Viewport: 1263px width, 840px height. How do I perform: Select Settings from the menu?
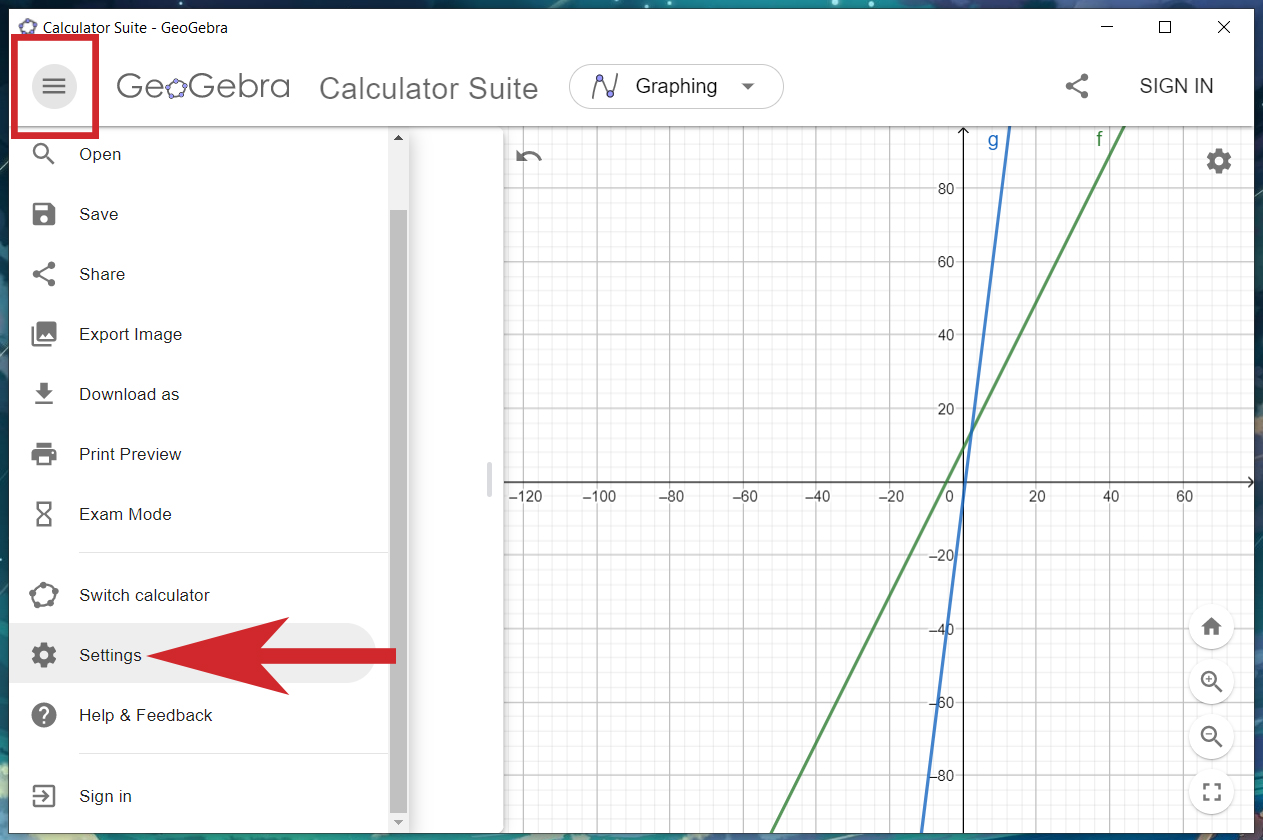pyautogui.click(x=110, y=655)
